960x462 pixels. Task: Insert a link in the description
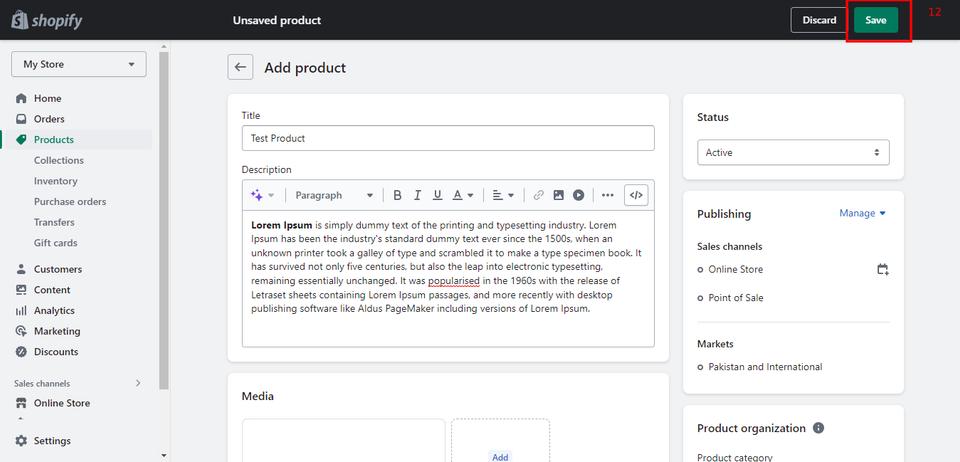539,195
